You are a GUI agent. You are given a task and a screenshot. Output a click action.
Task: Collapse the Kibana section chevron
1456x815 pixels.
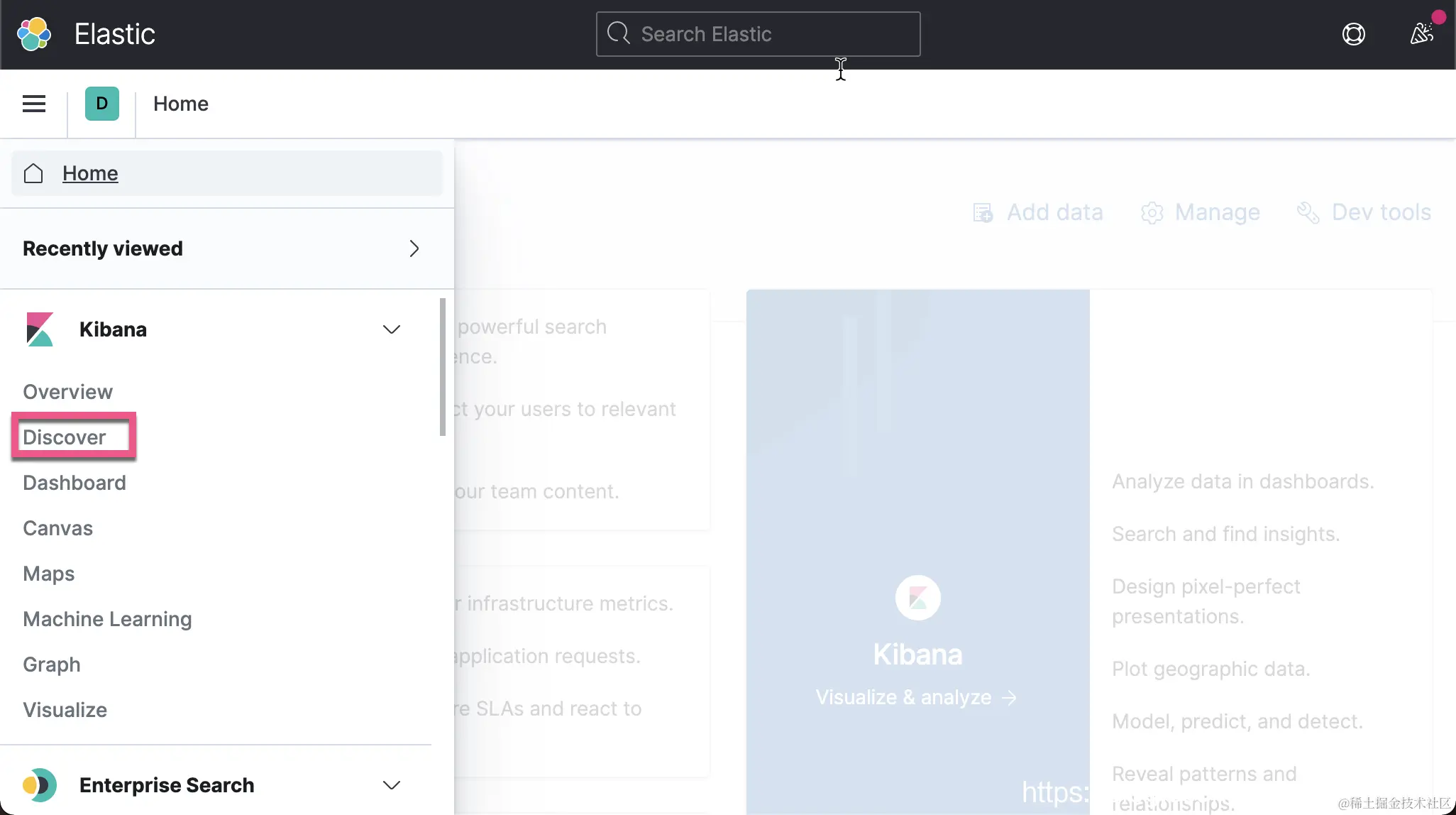pos(392,329)
